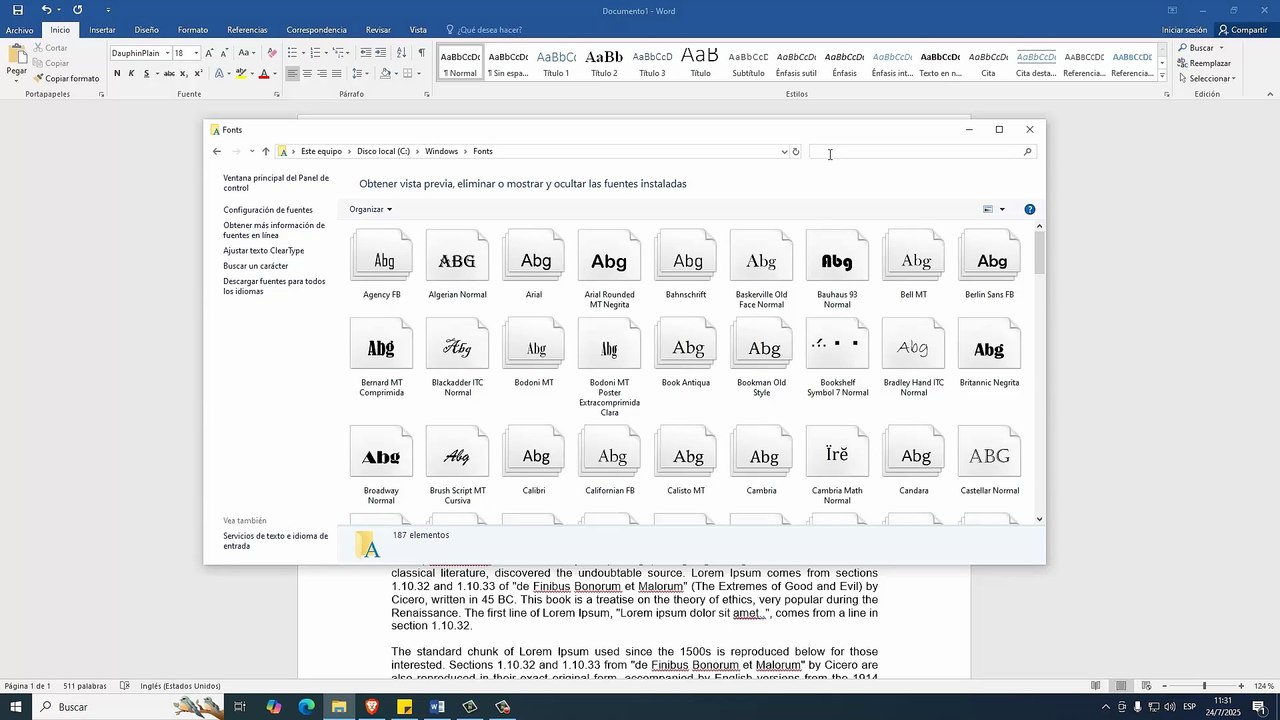Go back in Fonts window
Viewport: 1280px width, 720px height.
[x=217, y=151]
